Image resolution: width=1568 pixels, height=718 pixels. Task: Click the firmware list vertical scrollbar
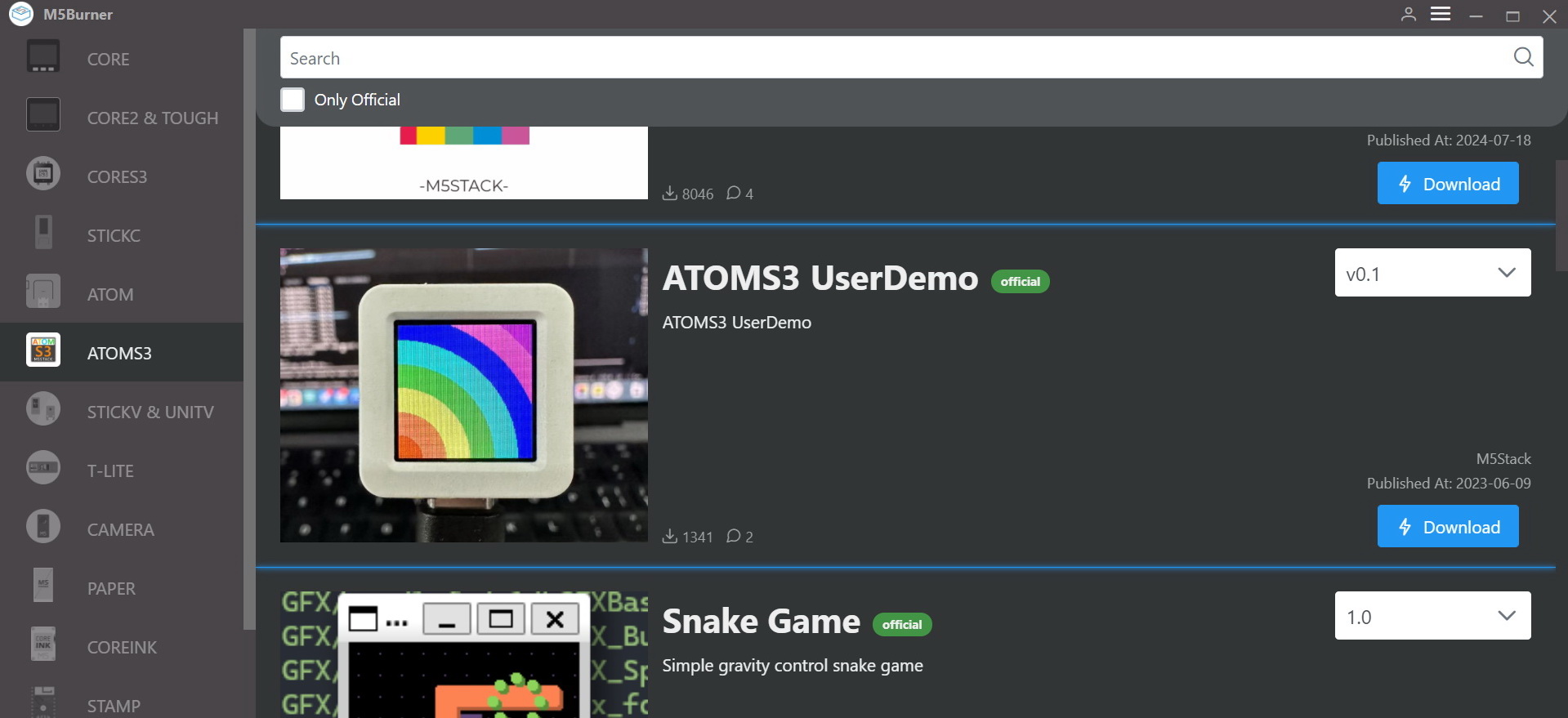pyautogui.click(x=1561, y=216)
